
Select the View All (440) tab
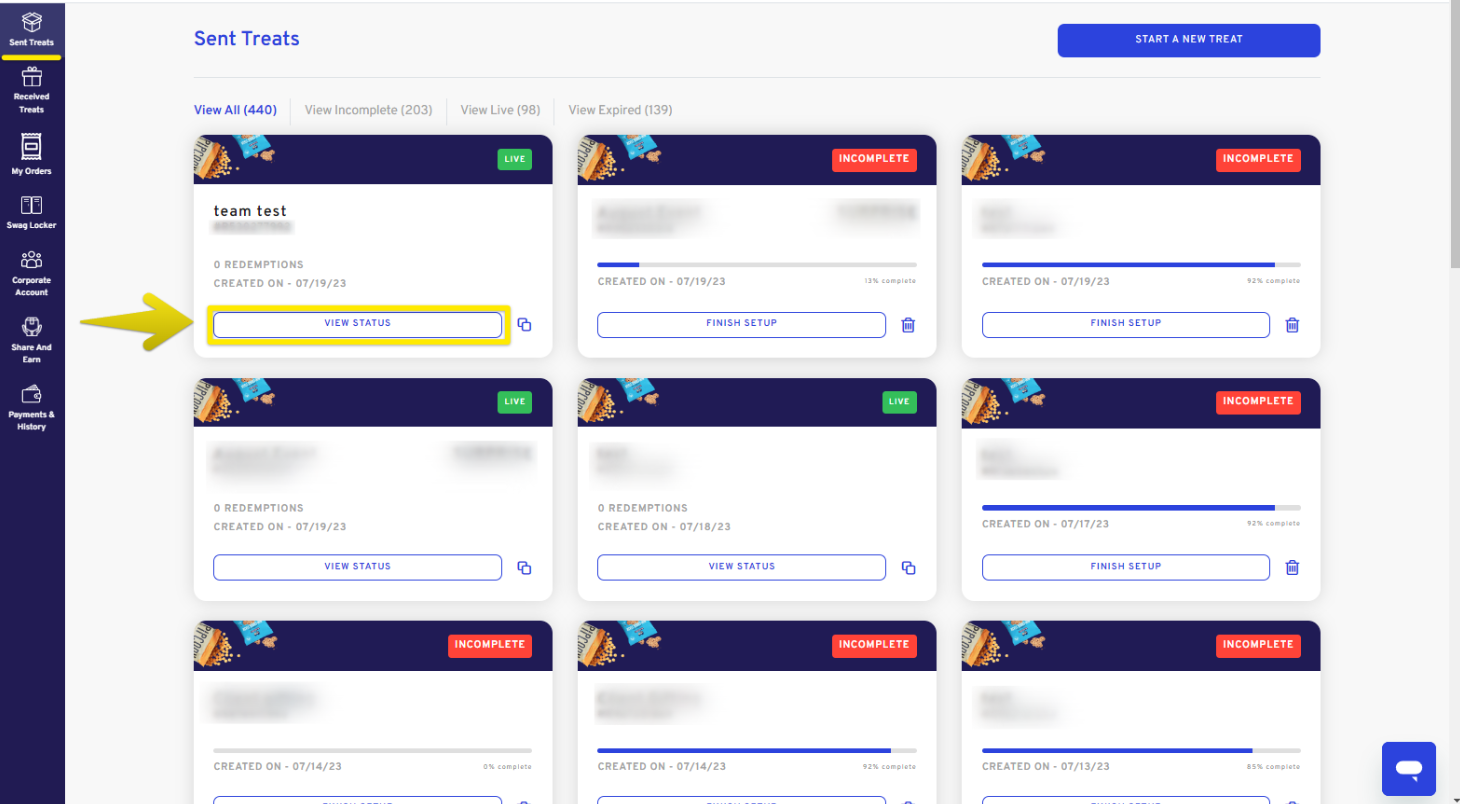click(x=235, y=110)
